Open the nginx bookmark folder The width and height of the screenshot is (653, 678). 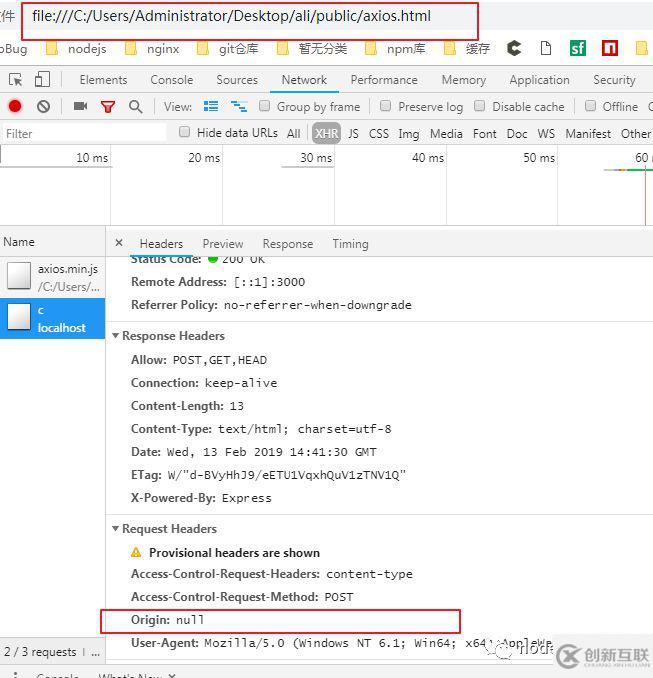click(x=152, y=49)
